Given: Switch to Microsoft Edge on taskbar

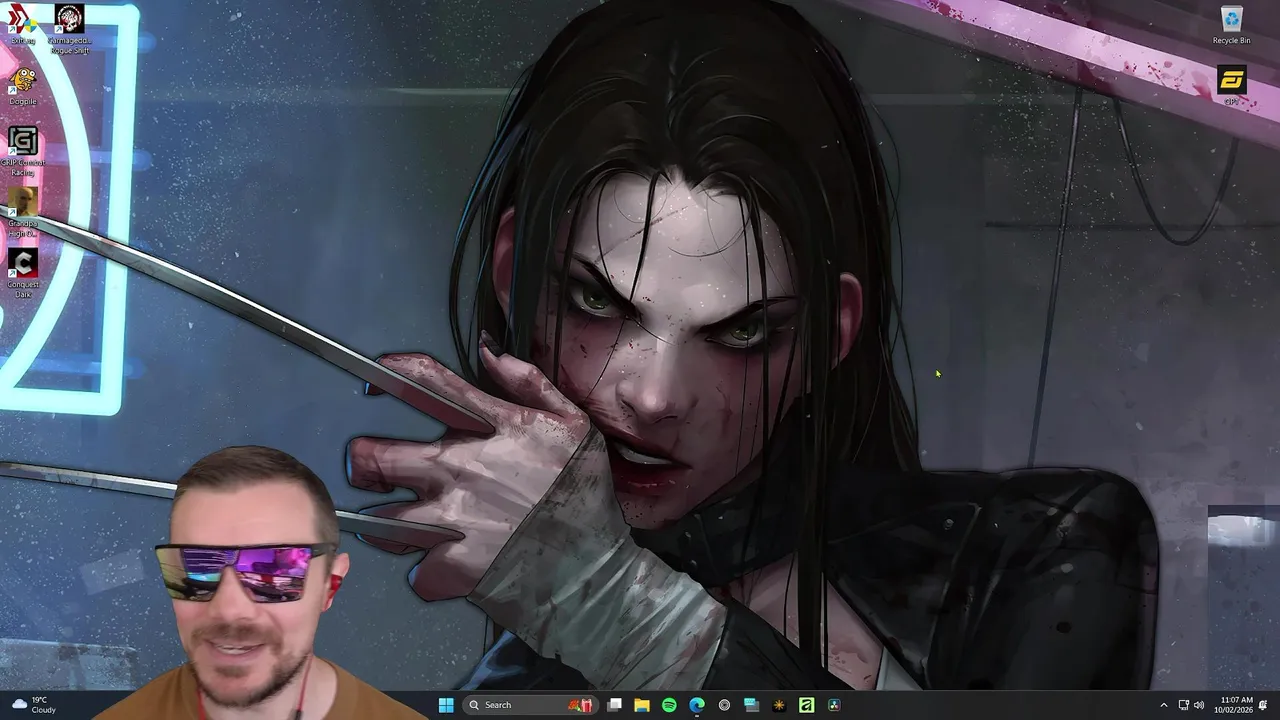Looking at the screenshot, I should click(697, 705).
